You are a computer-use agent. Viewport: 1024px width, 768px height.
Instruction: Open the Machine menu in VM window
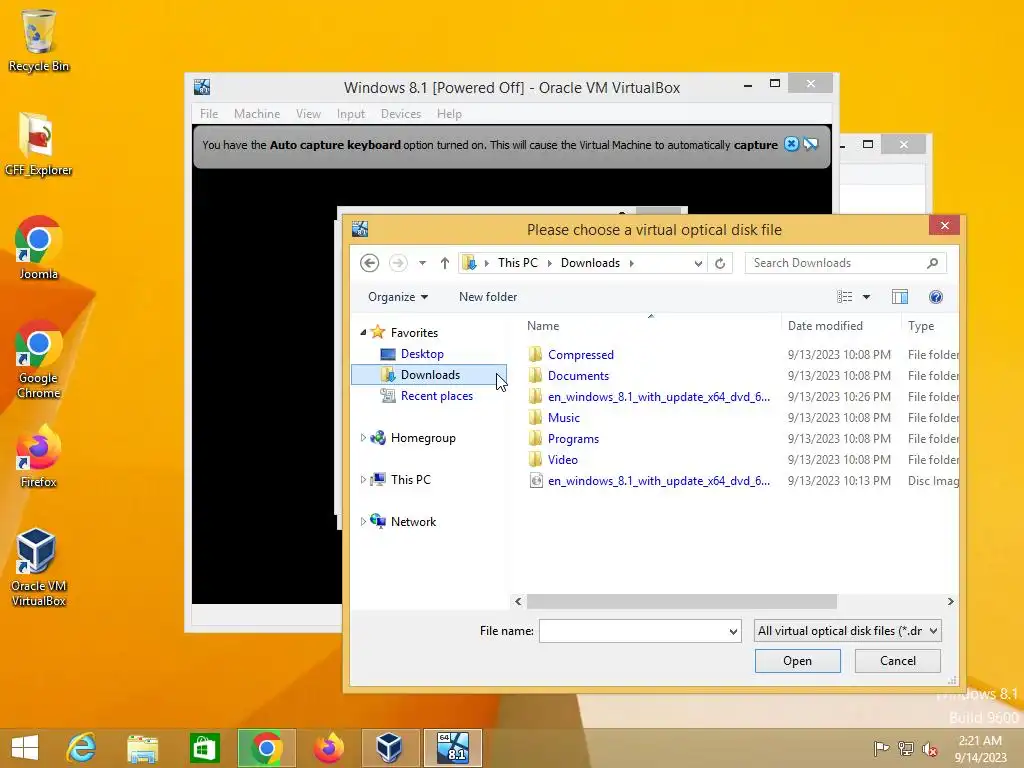(257, 114)
